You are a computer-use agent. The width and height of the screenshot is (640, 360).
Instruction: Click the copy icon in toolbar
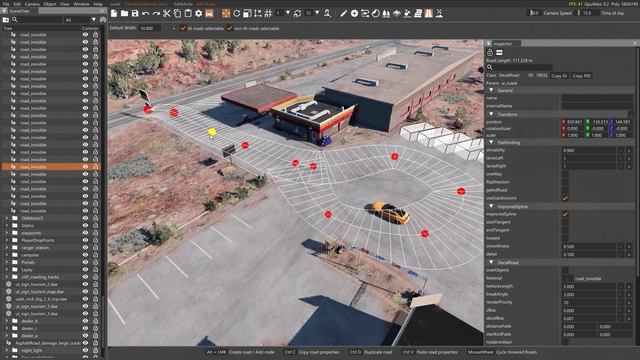(x=177, y=13)
